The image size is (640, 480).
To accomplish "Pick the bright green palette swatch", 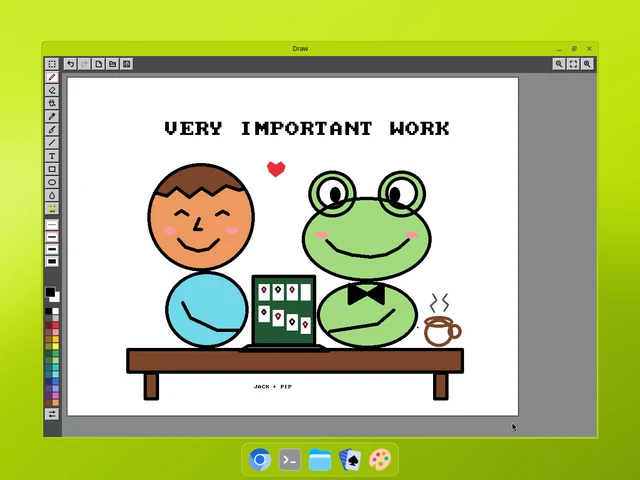I will (x=56, y=353).
